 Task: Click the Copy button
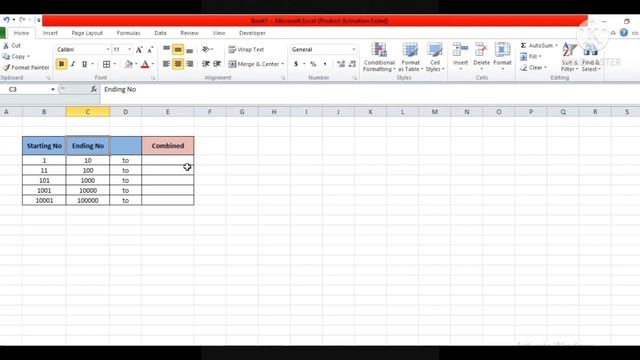[16, 56]
